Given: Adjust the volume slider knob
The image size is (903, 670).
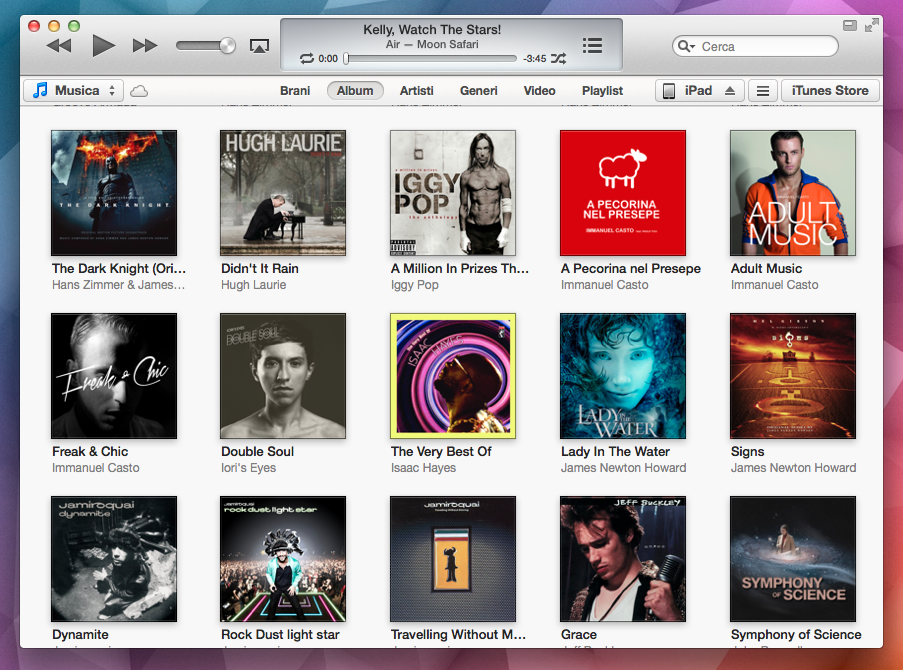Looking at the screenshot, I should 227,46.
